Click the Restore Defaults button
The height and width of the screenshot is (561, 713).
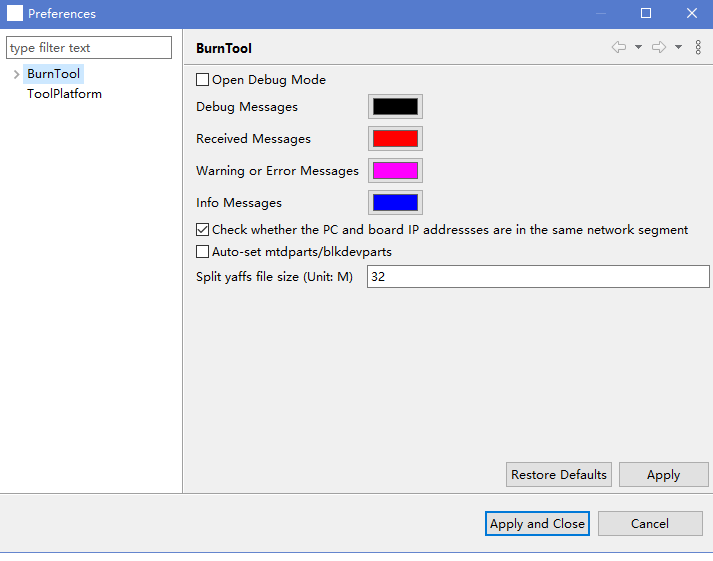[x=558, y=475]
